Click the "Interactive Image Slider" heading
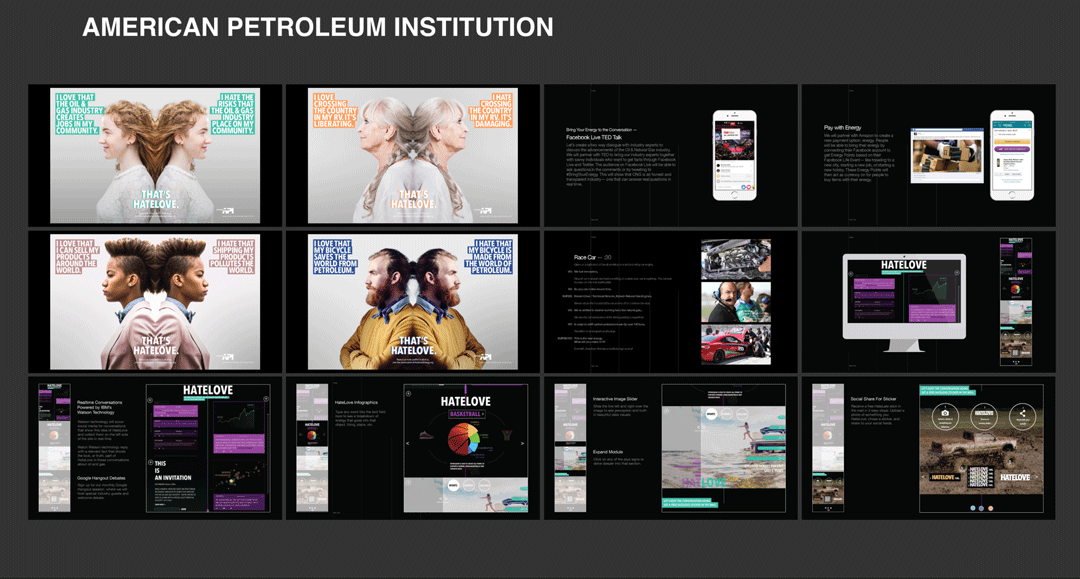 tap(615, 399)
